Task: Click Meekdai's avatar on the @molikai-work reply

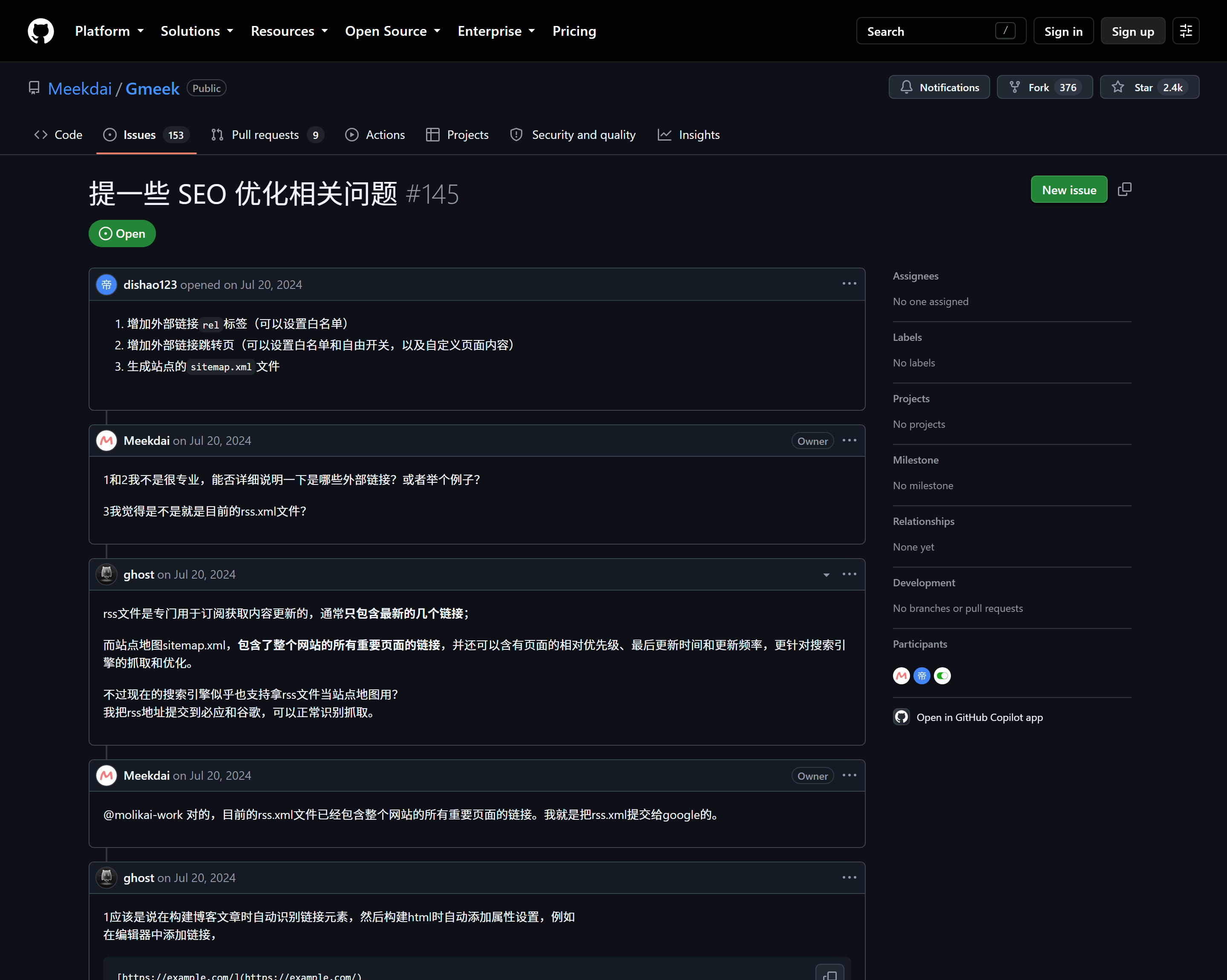Action: 107,775
